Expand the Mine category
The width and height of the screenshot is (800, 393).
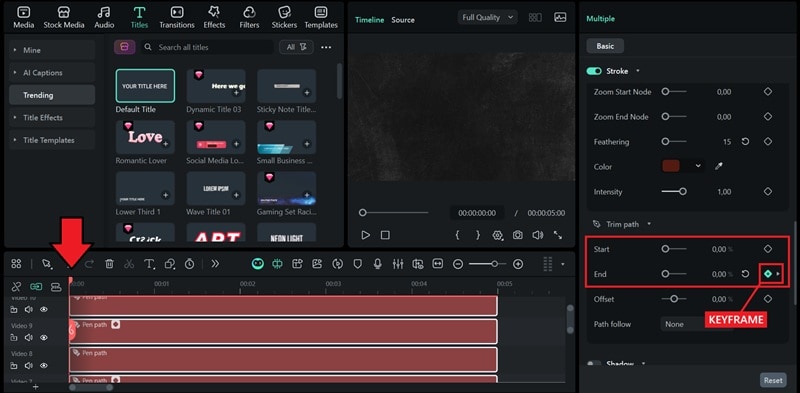tap(52, 50)
